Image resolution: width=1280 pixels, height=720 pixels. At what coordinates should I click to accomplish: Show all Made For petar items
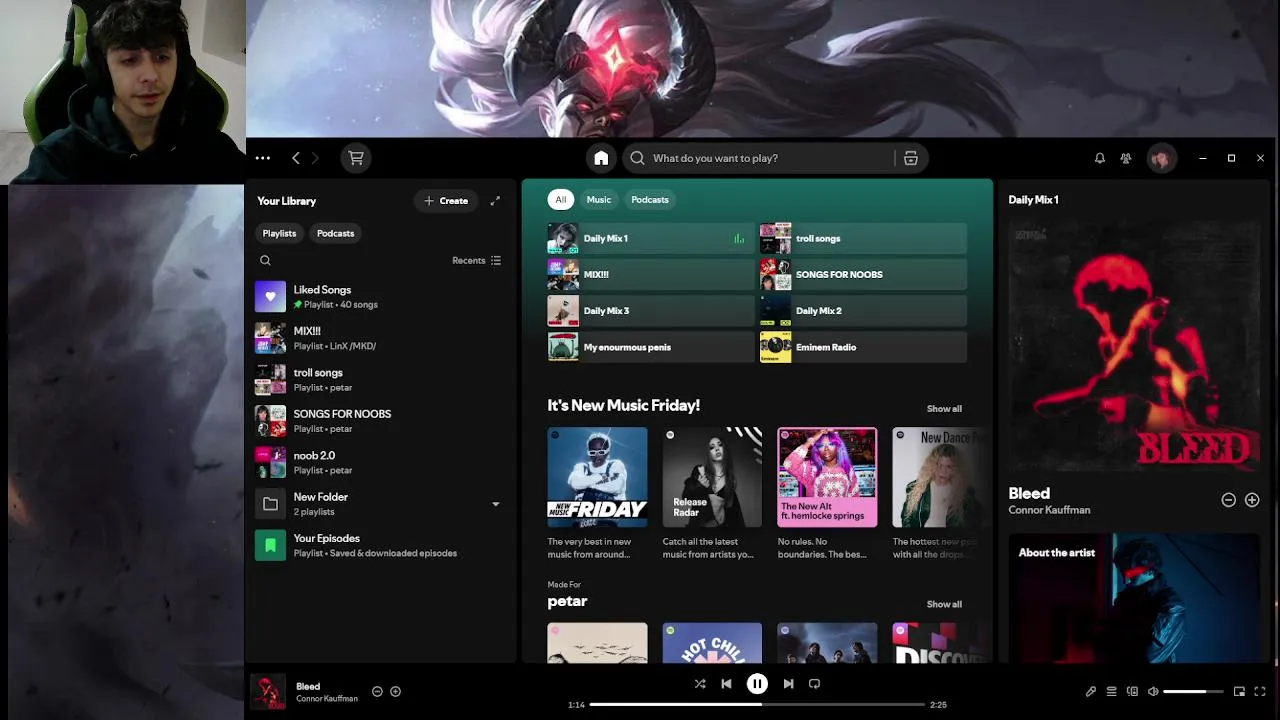[944, 604]
